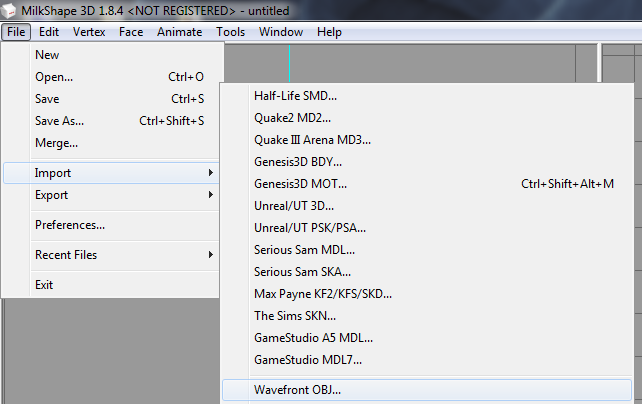This screenshot has height=404, width=642.
Task: Open Preferences... from the File menu
Action: 111,225
